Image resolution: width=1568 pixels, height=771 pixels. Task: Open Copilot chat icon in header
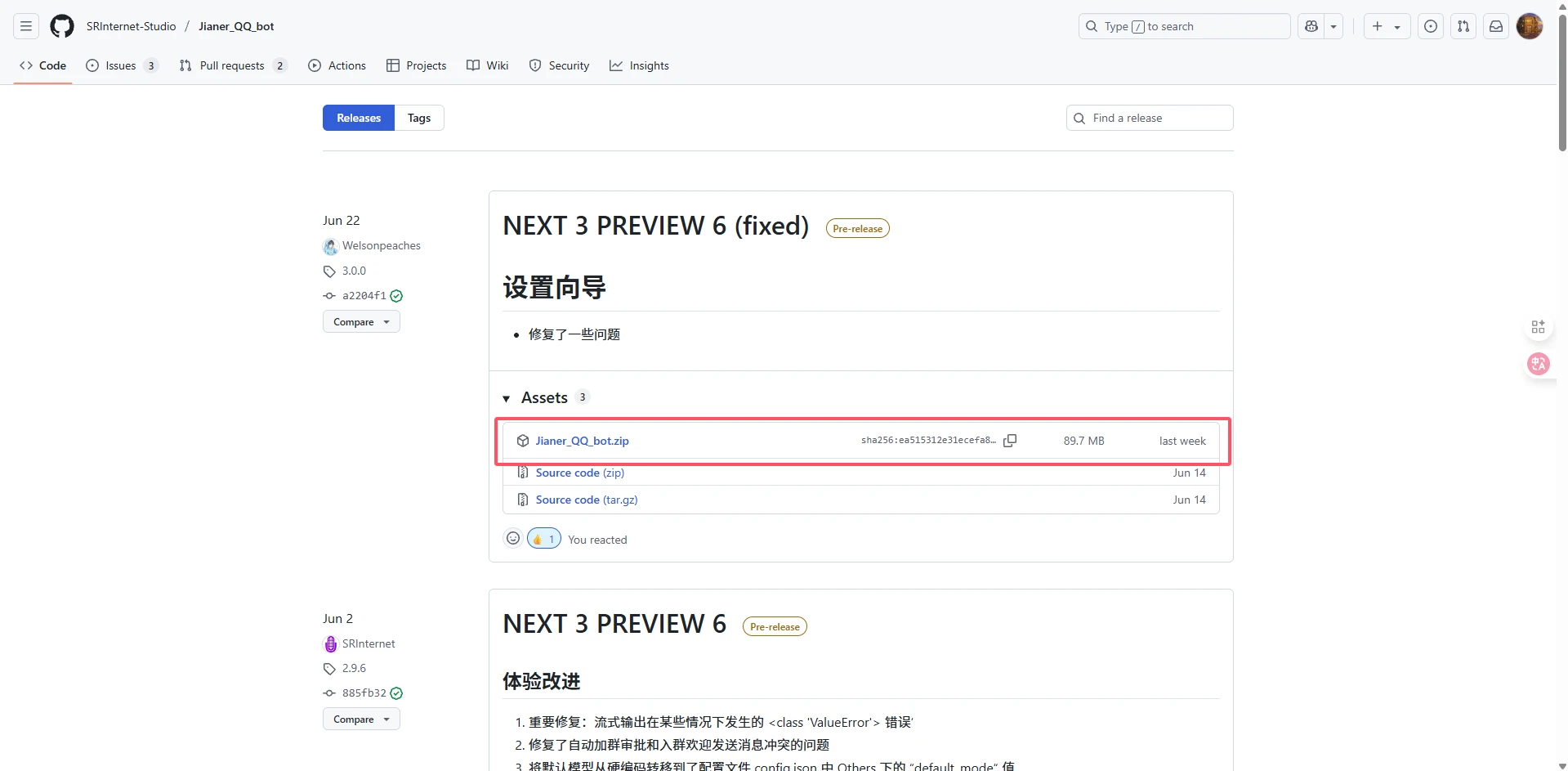[x=1311, y=26]
